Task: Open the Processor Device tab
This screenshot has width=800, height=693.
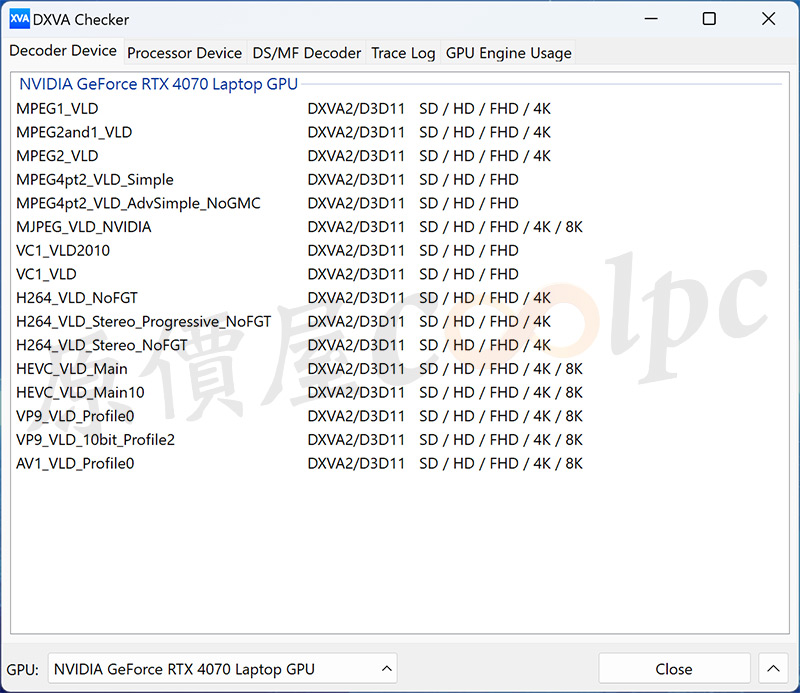Action: pos(185,53)
